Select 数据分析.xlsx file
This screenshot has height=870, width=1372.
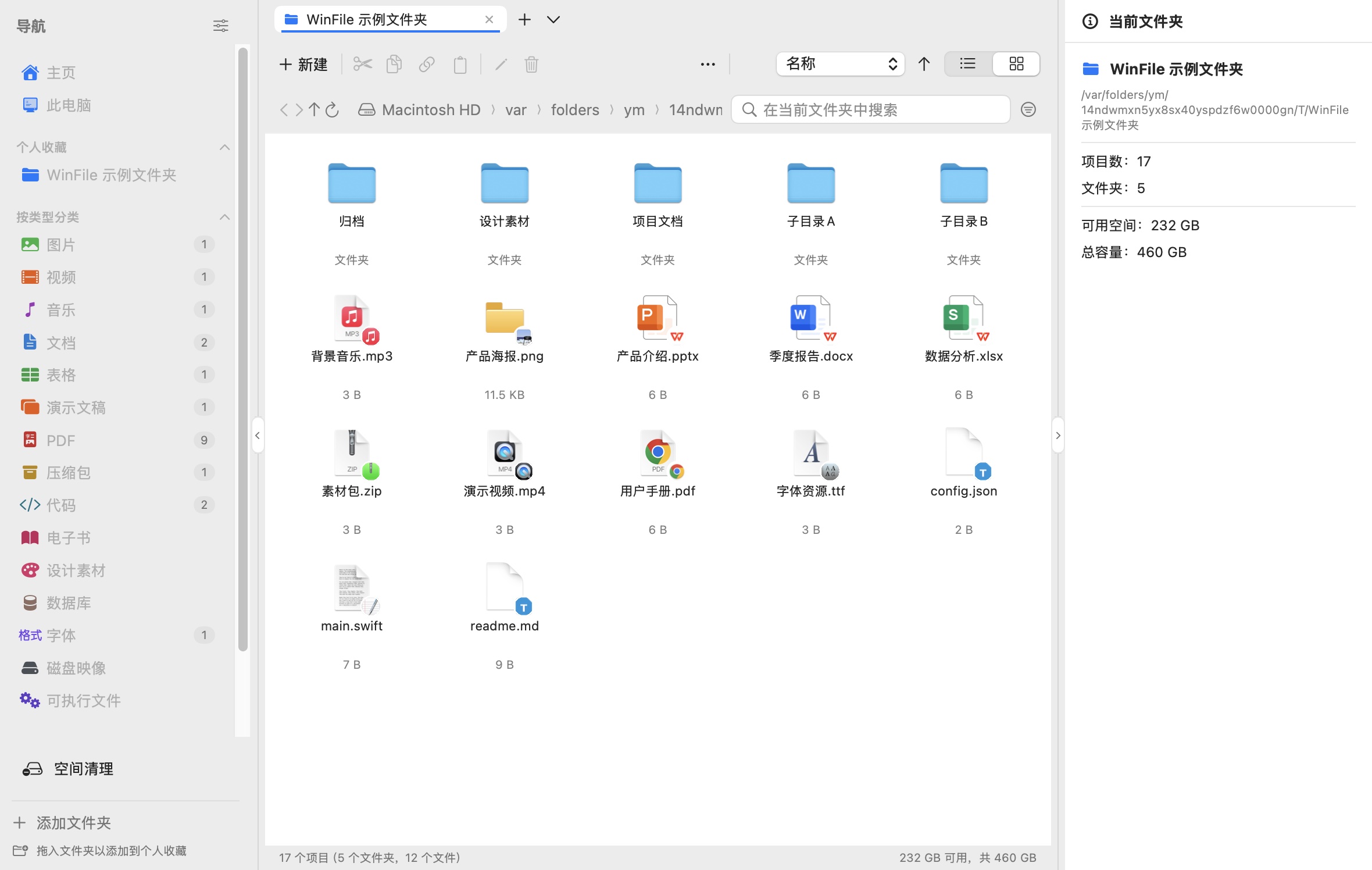click(963, 347)
